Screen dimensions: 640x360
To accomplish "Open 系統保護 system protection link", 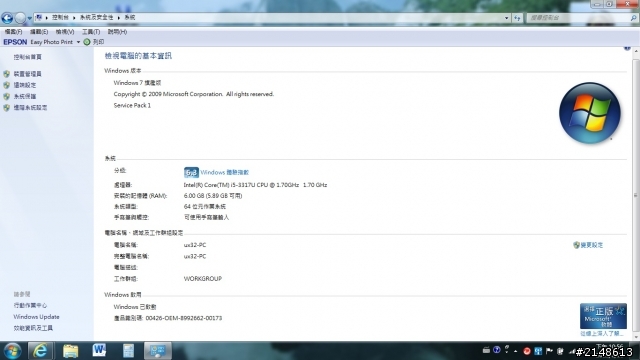I will [25, 96].
